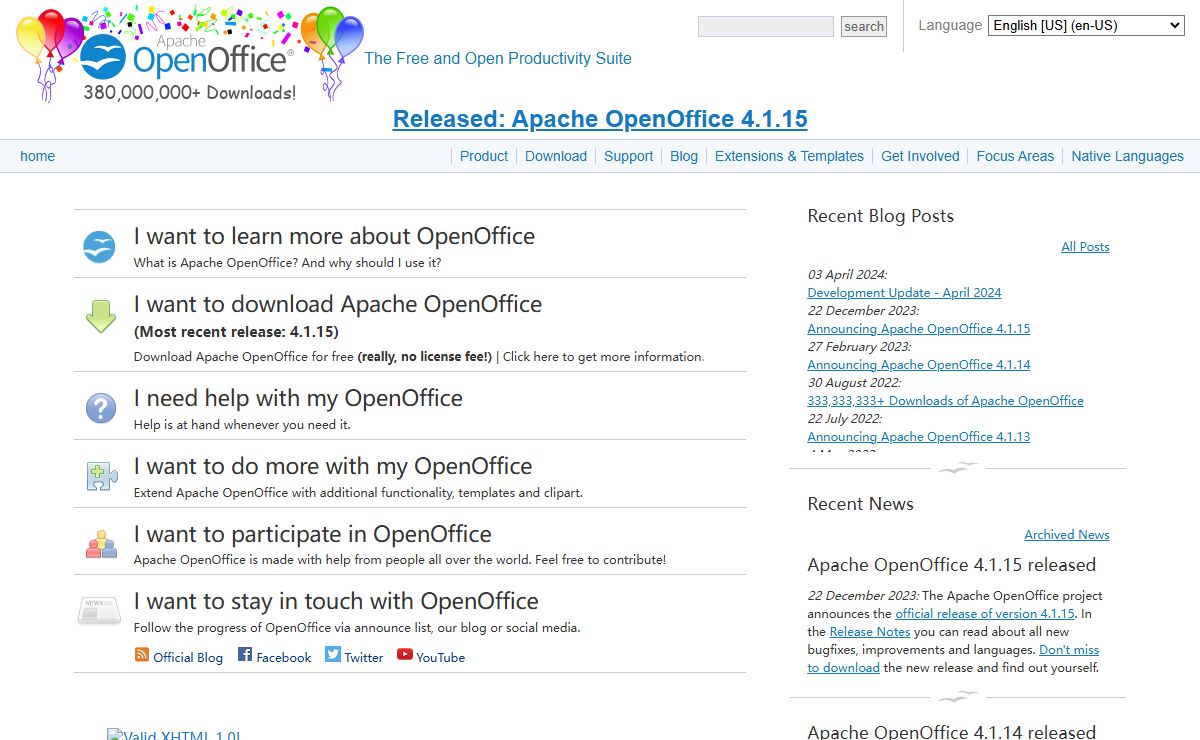Click the green download arrow icon
Image resolution: width=1200 pixels, height=740 pixels.
[x=101, y=315]
